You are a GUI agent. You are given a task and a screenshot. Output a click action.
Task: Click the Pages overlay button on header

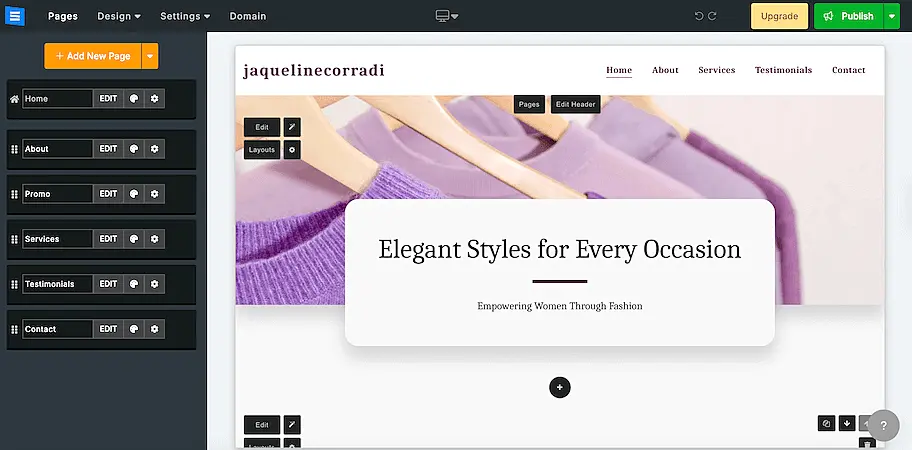529,105
